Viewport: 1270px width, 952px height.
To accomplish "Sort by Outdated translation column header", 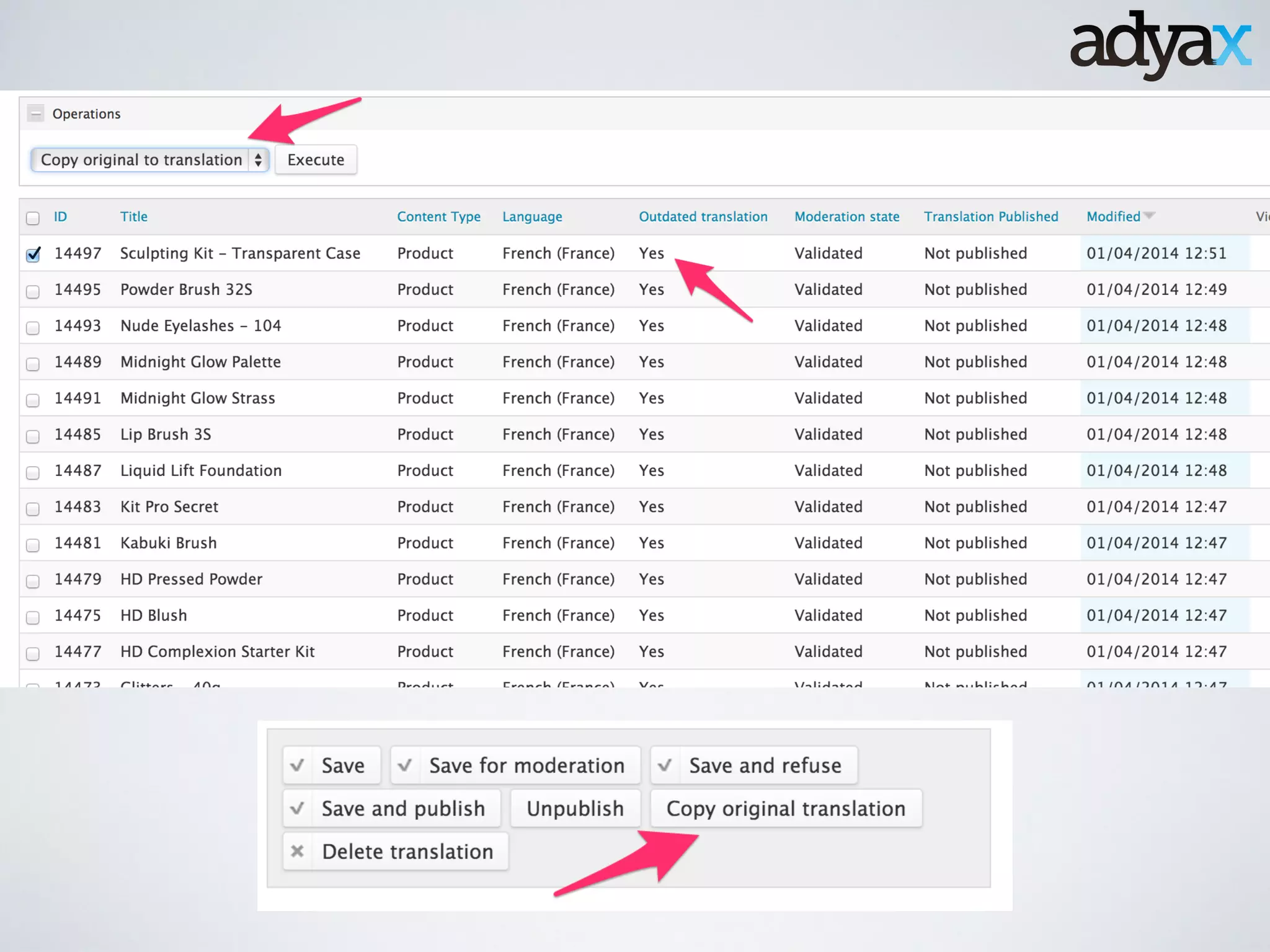I will (703, 217).
